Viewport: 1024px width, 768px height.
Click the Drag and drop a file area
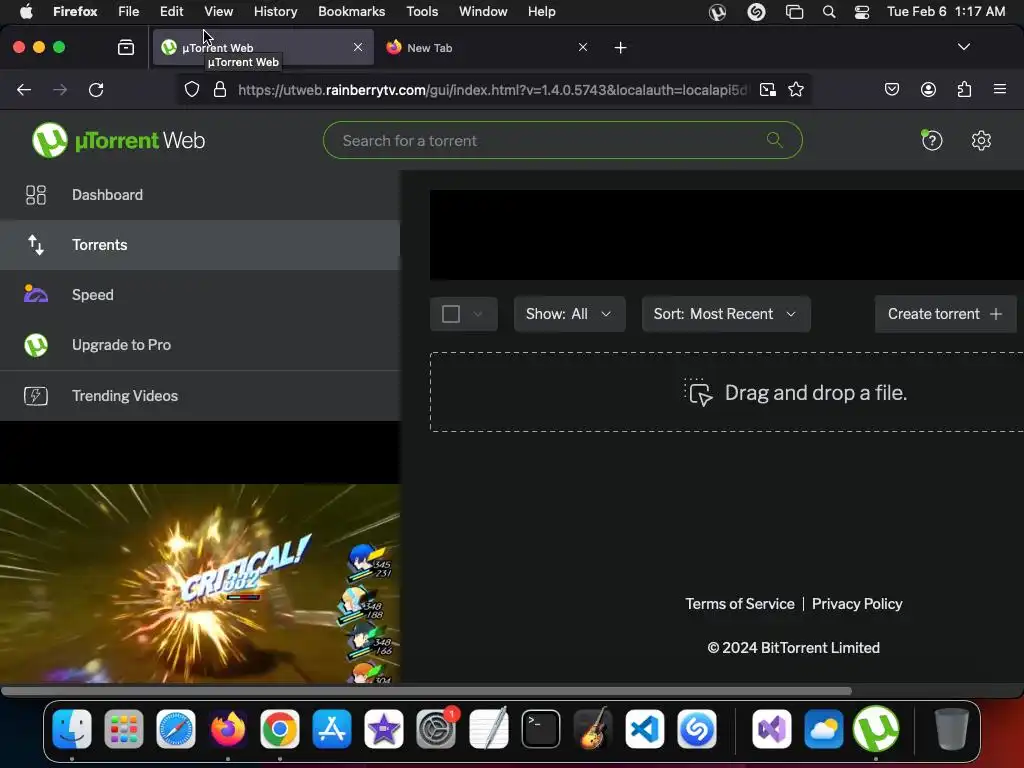[727, 392]
